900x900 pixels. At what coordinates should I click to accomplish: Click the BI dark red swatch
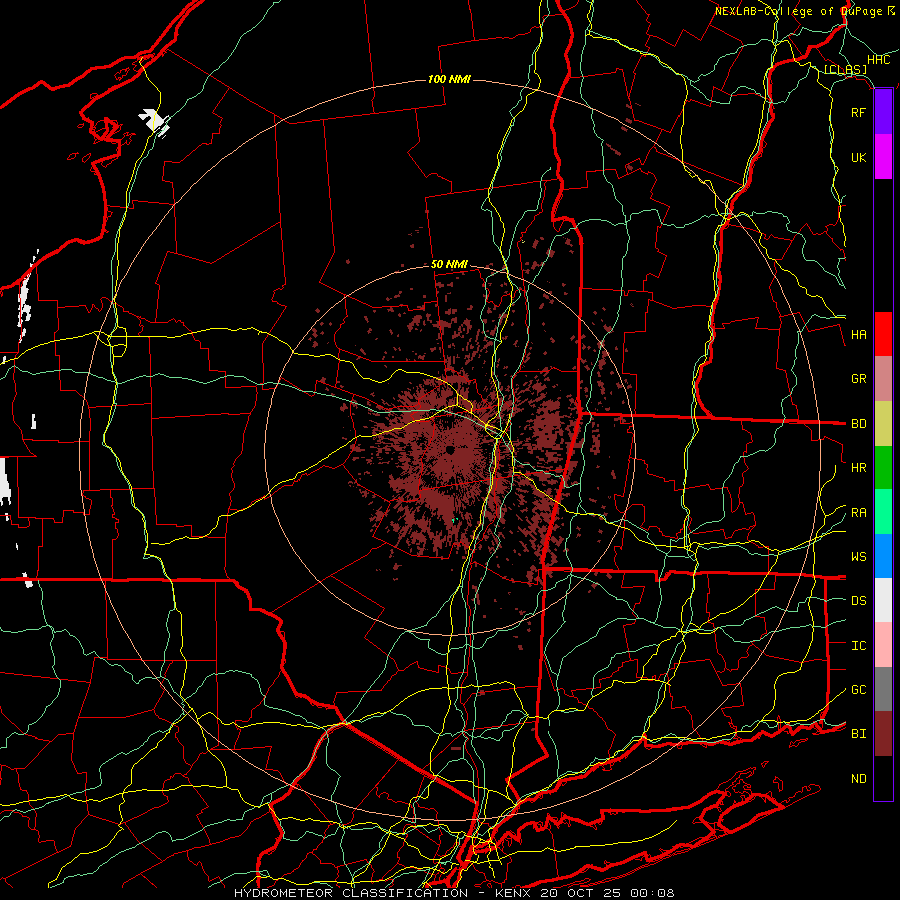[883, 734]
